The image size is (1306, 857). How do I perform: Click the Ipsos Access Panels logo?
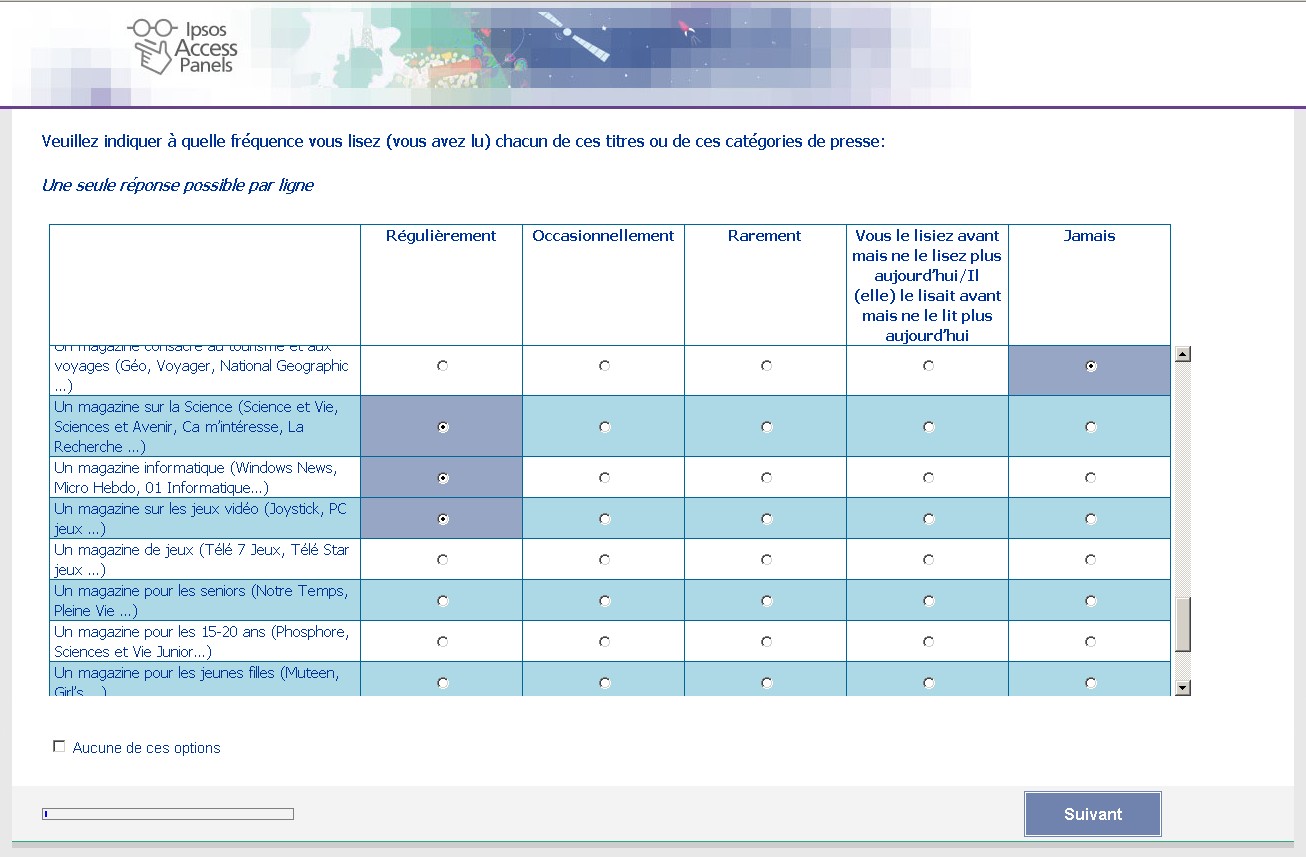[x=185, y=47]
